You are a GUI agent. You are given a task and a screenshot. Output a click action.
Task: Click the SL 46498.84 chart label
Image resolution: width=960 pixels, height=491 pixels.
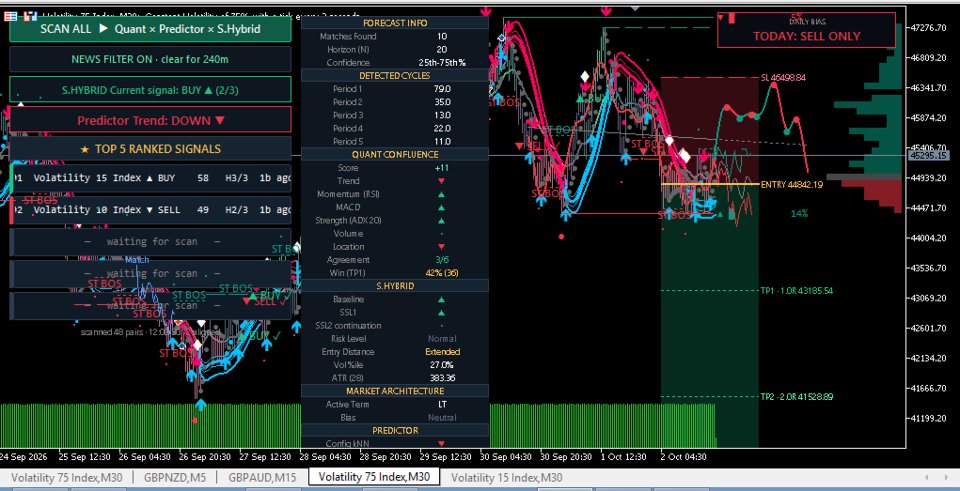783,78
